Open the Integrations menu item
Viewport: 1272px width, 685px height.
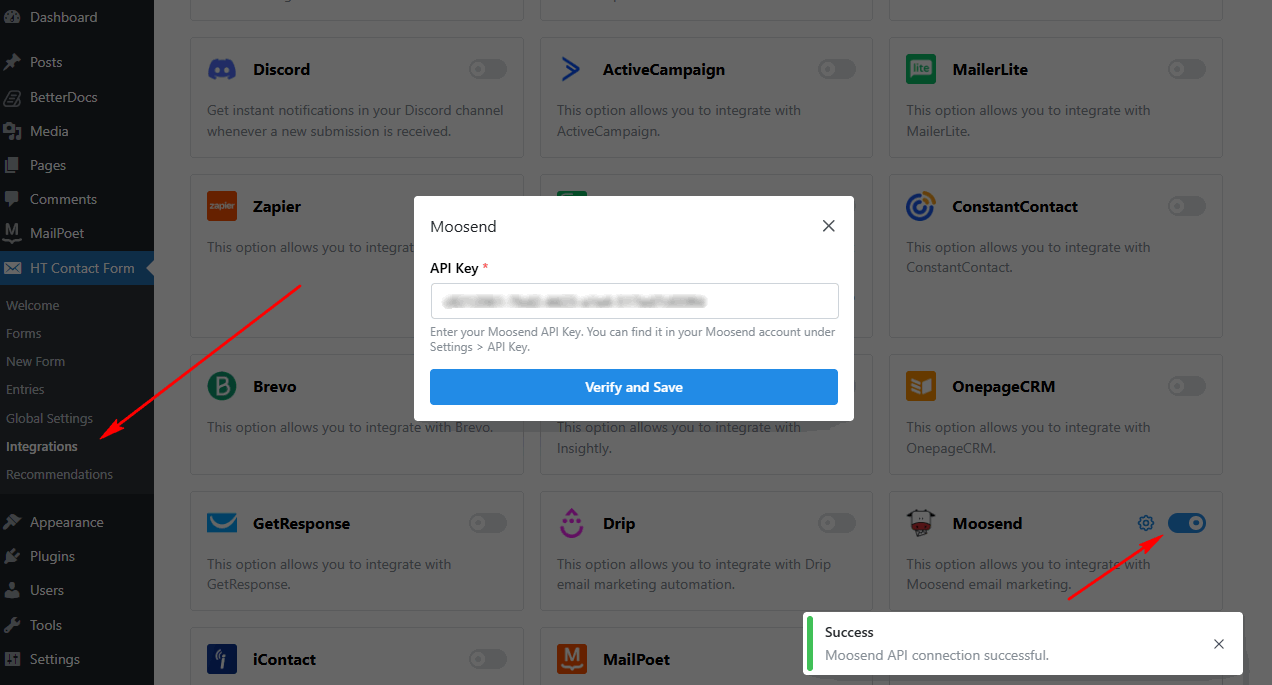(41, 446)
